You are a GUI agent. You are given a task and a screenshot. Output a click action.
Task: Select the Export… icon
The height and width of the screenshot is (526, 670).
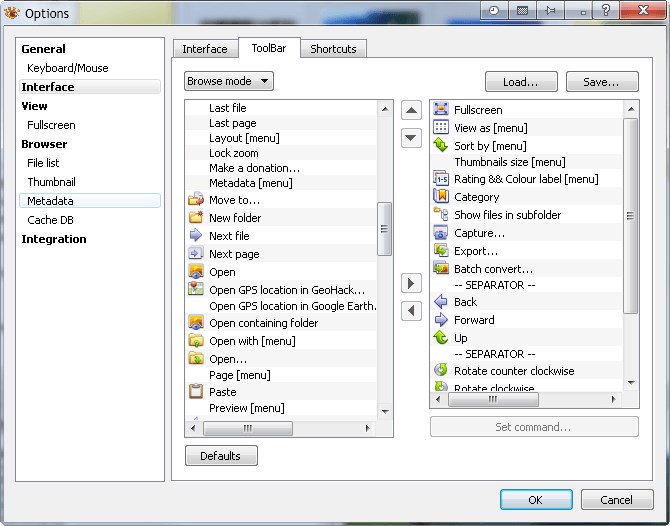coord(441,250)
